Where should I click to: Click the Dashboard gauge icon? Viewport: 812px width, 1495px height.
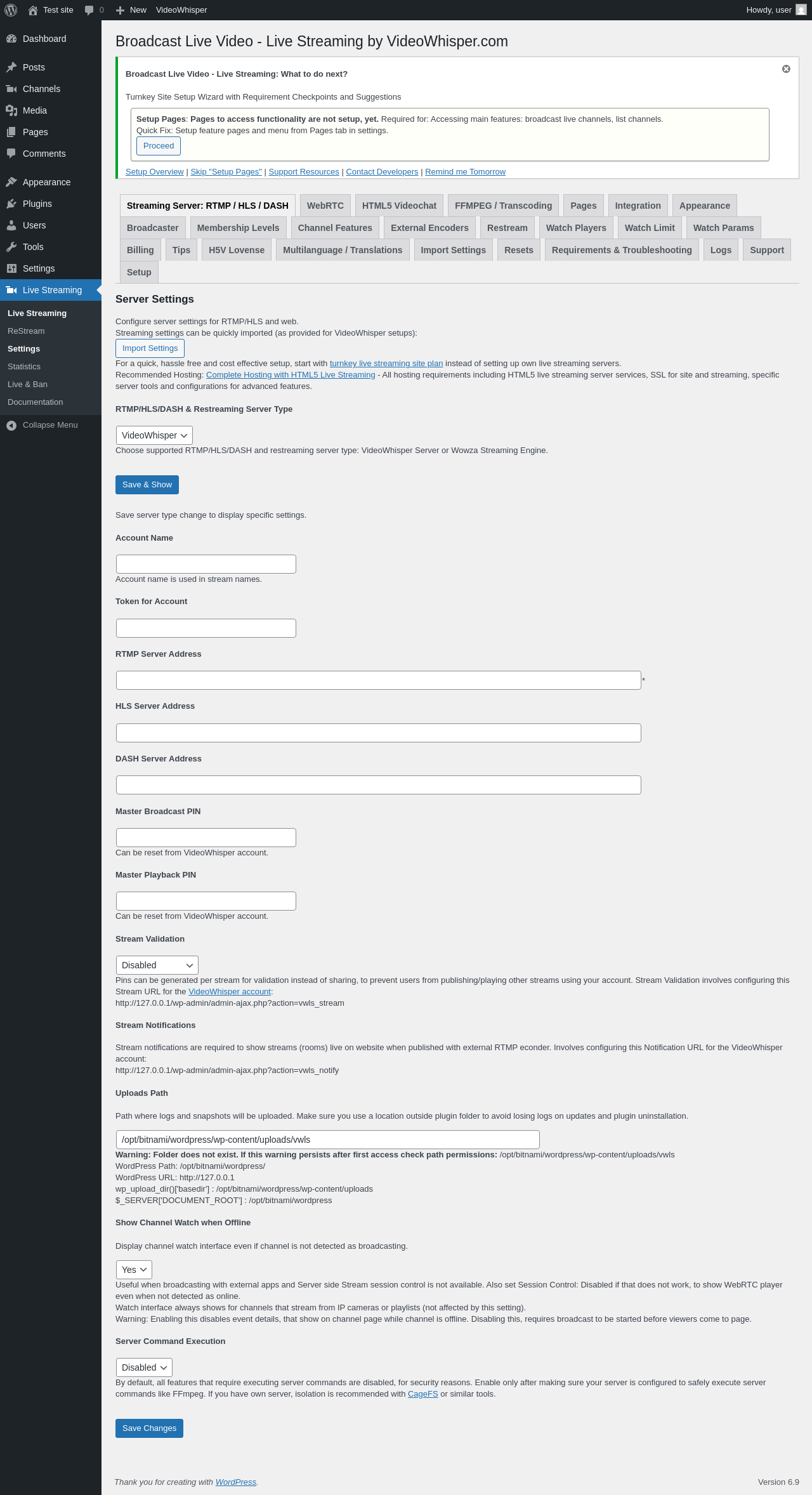(x=11, y=39)
